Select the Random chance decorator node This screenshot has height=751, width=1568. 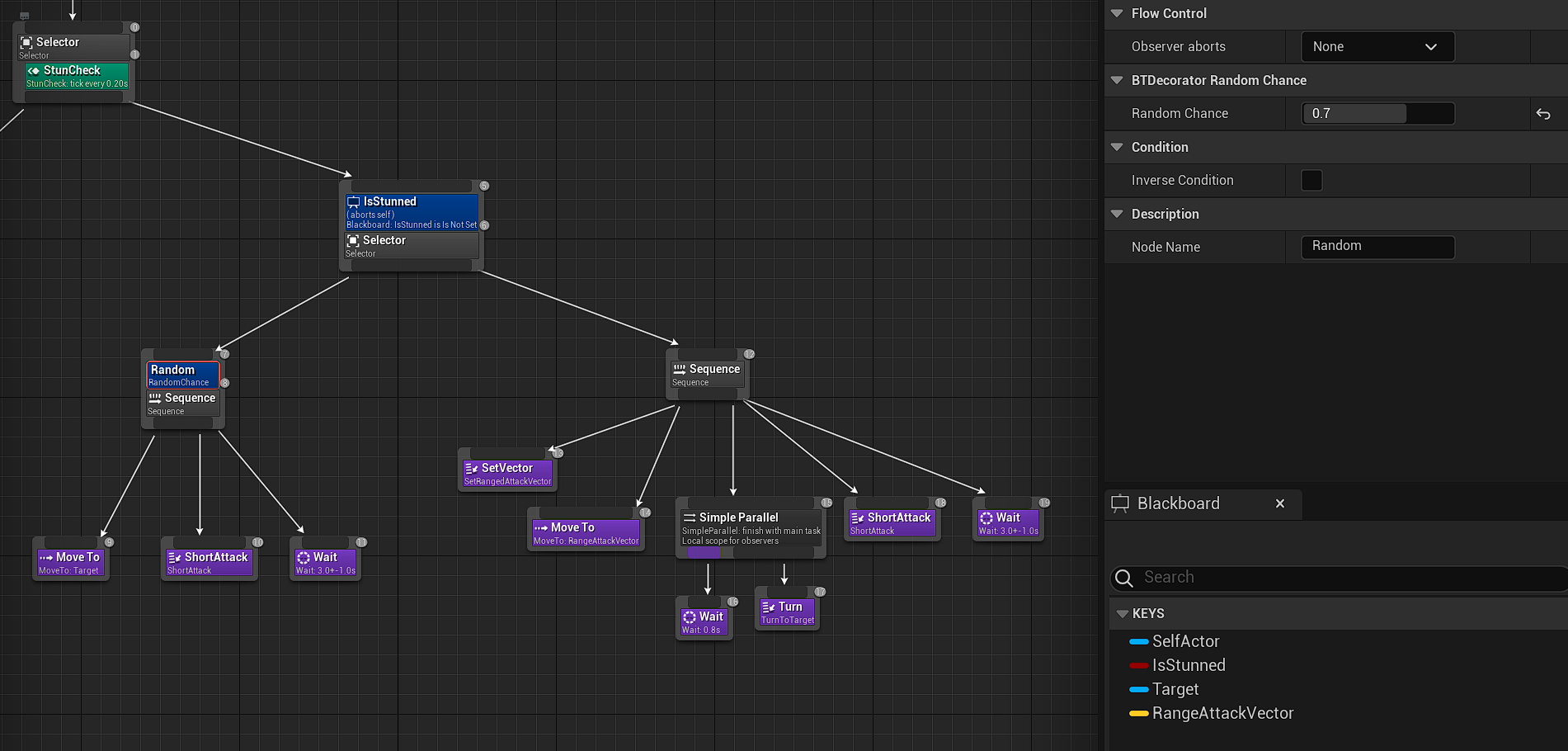(183, 375)
